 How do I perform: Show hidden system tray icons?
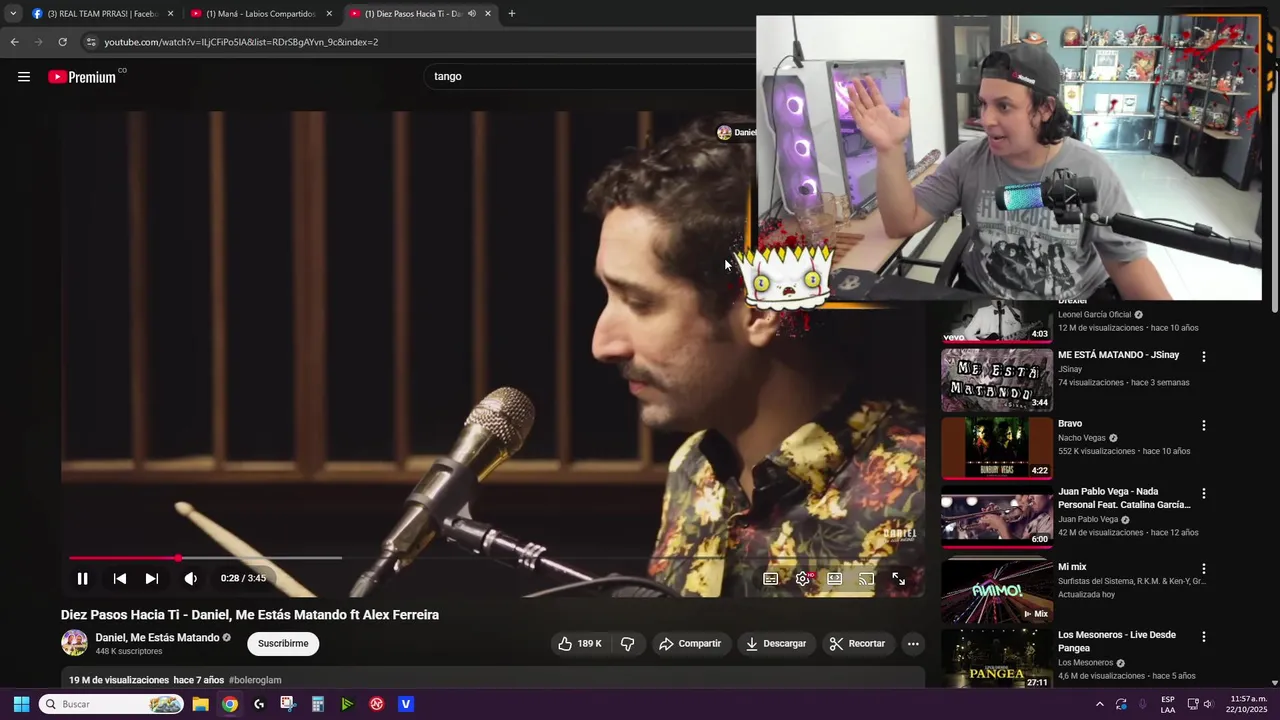1099,704
